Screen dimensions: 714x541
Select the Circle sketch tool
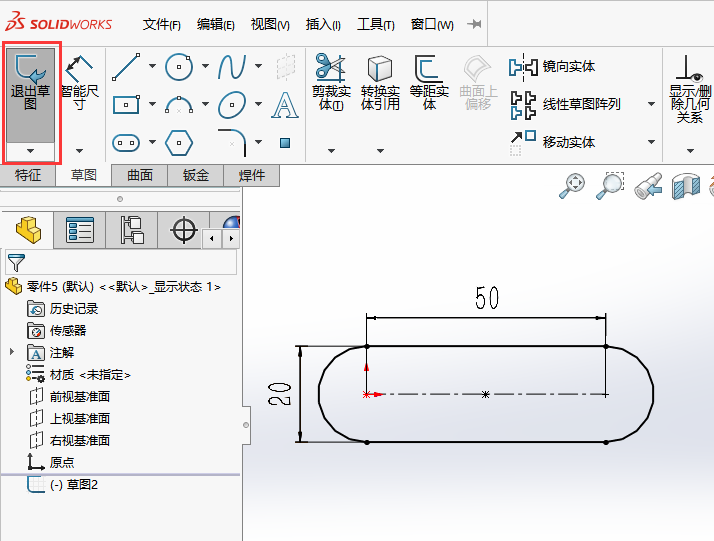click(x=178, y=67)
